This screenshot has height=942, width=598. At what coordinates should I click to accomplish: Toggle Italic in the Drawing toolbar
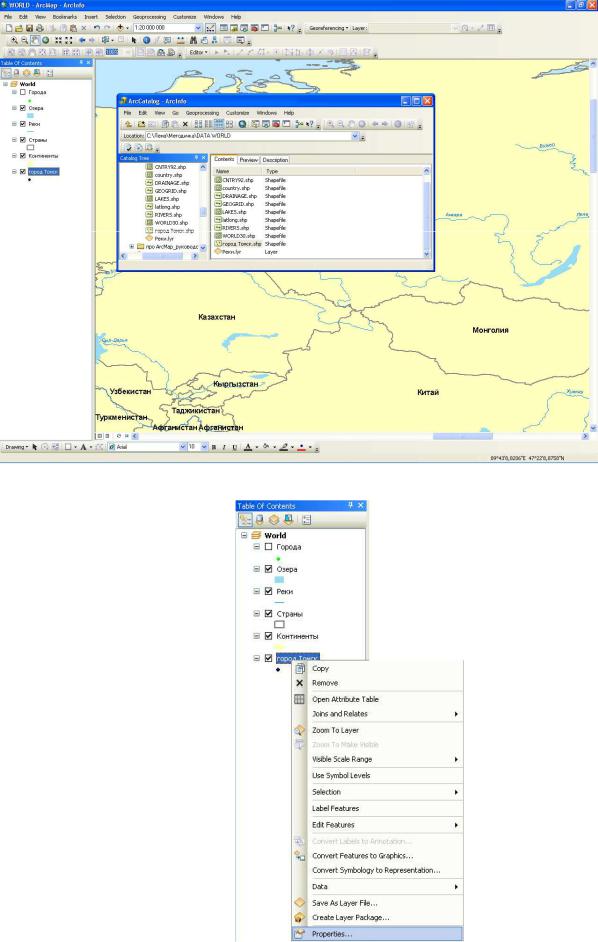pos(224,447)
